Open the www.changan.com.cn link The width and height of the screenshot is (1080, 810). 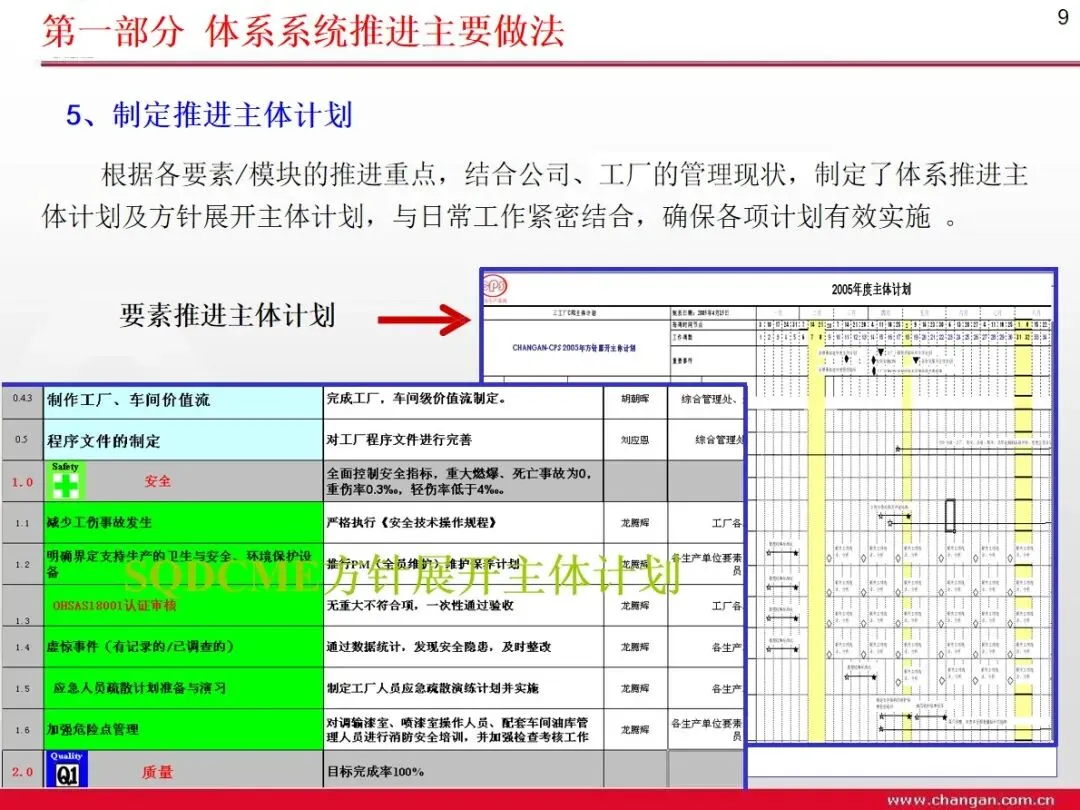tap(970, 800)
